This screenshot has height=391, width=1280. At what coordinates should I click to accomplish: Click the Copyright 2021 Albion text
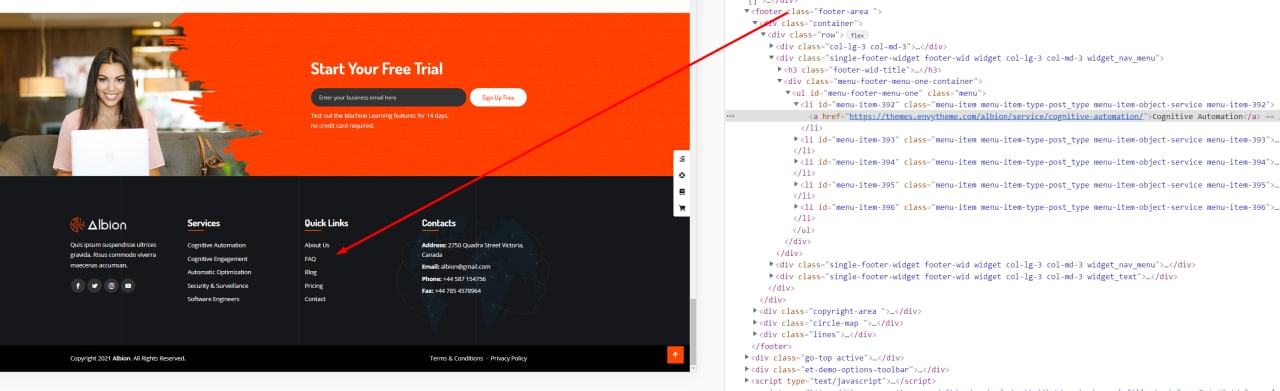click(x=128, y=358)
